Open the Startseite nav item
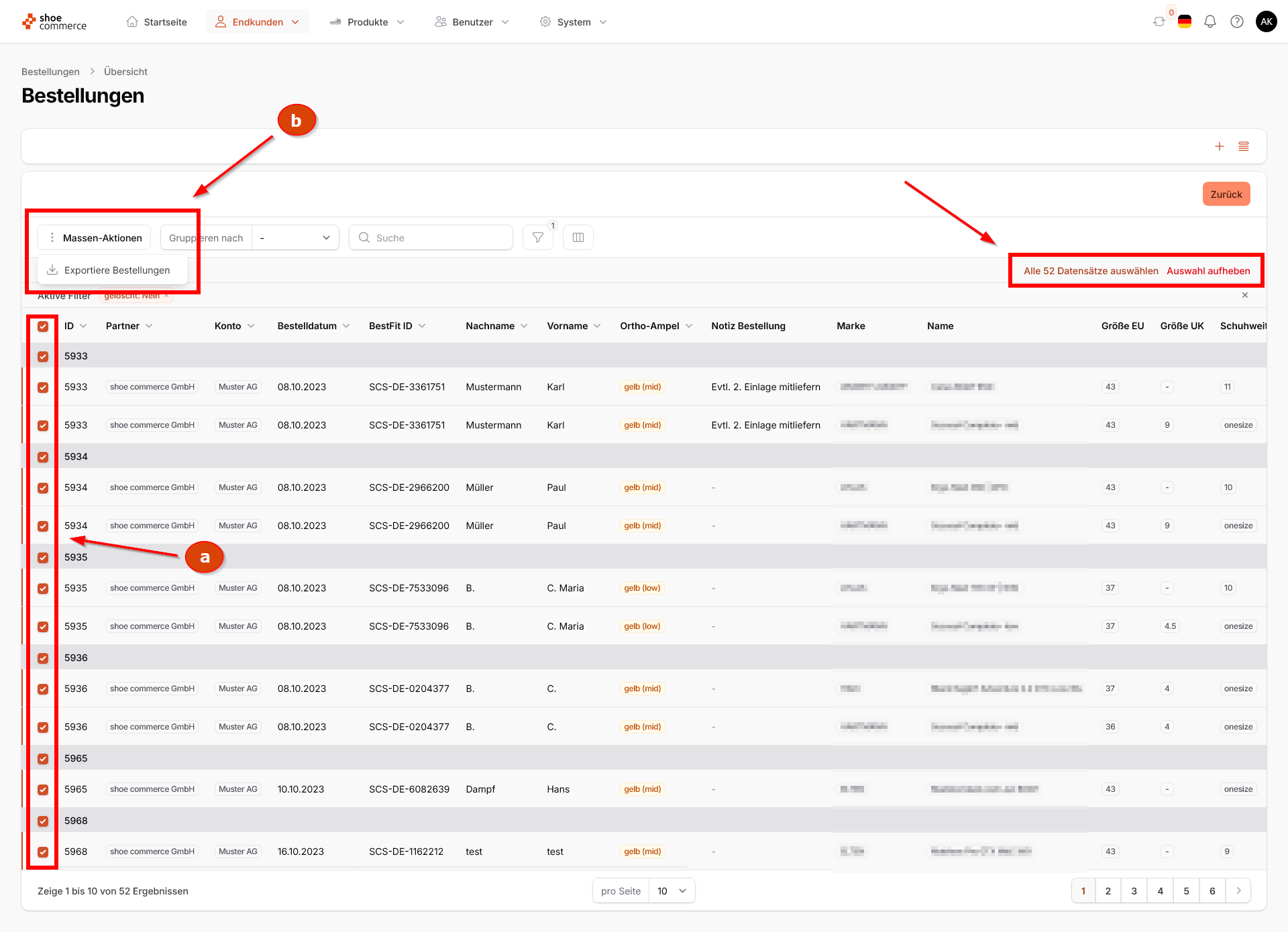The width and height of the screenshot is (1288, 932). point(157,22)
